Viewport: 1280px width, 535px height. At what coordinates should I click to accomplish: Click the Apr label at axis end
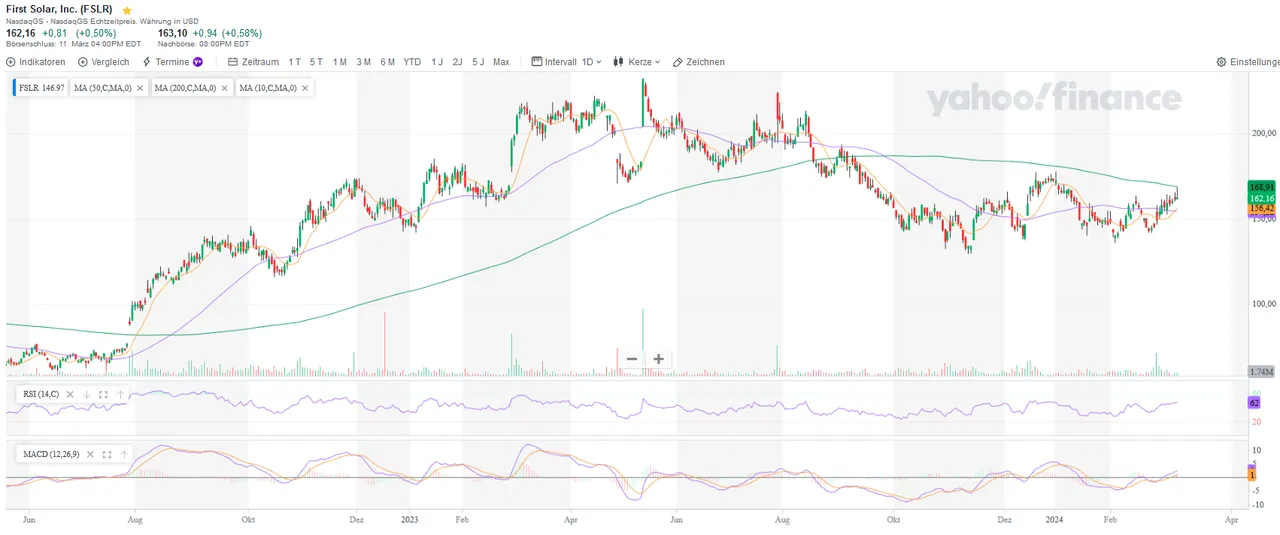point(1231,521)
